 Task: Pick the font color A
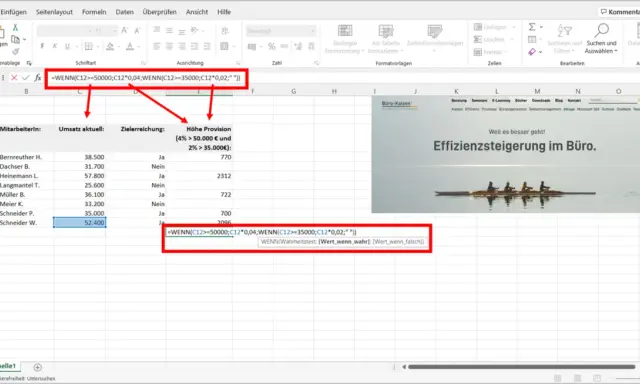130,46
